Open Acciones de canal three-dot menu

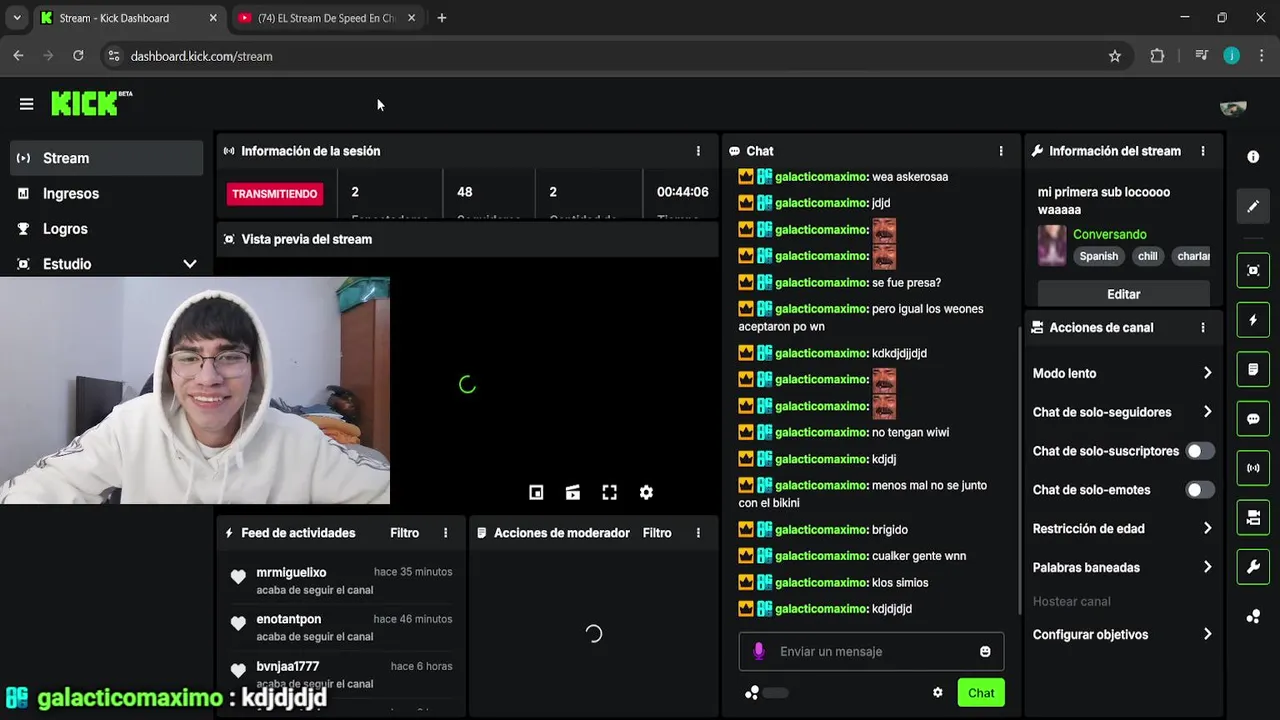pos(1203,327)
